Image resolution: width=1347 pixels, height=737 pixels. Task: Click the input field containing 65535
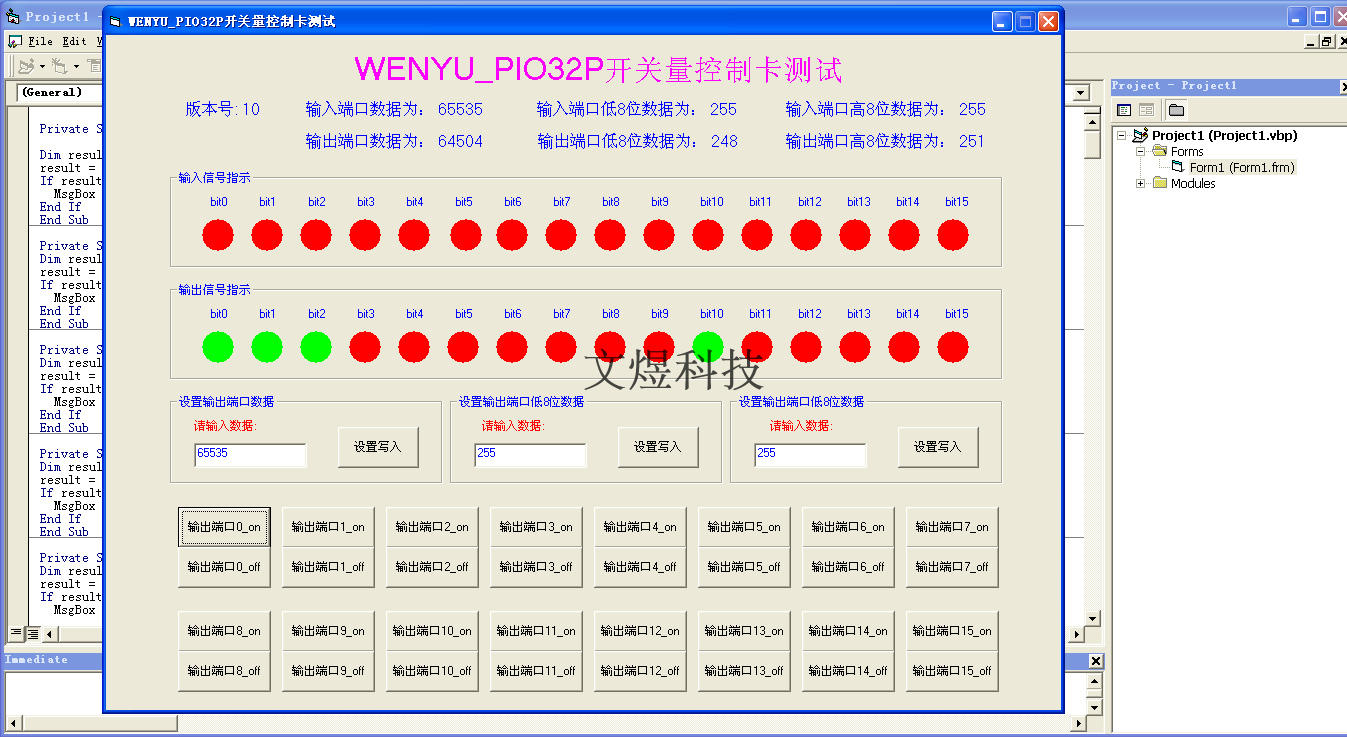pyautogui.click(x=250, y=454)
